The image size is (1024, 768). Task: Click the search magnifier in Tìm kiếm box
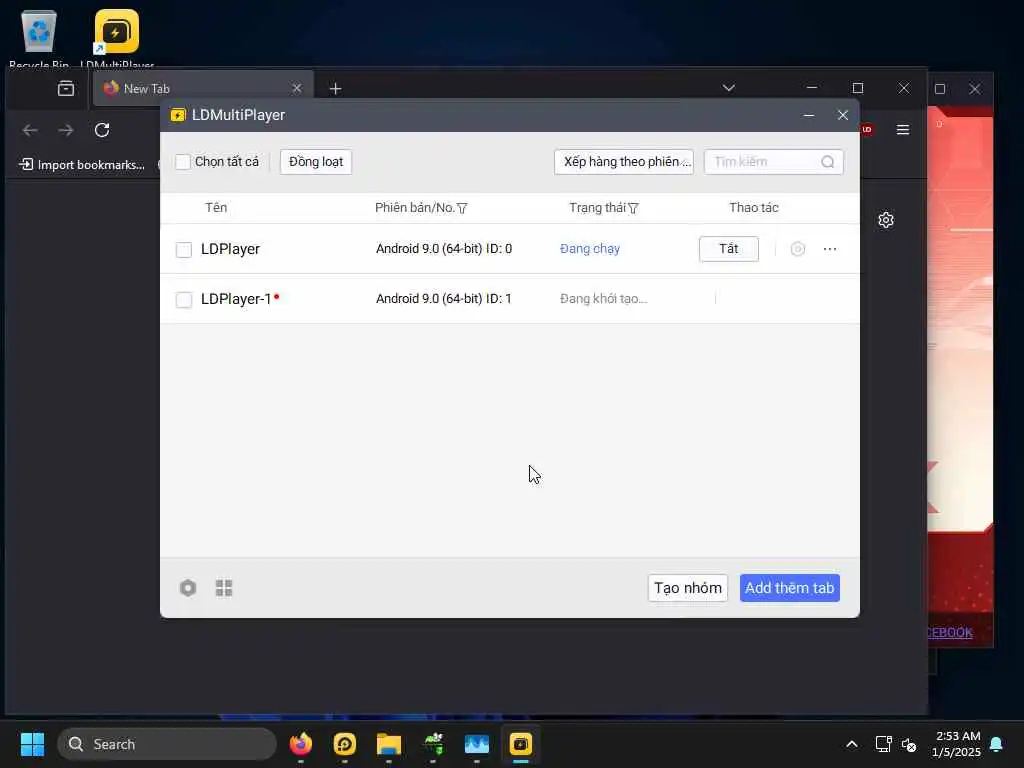[827, 162]
